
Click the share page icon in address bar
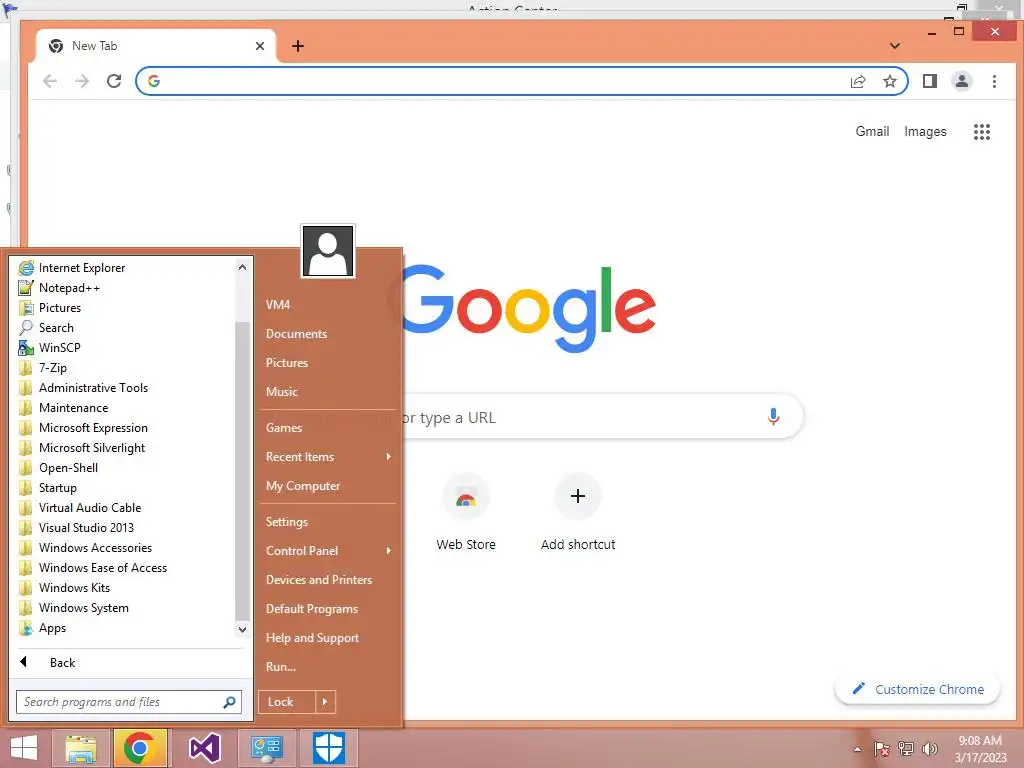[858, 81]
